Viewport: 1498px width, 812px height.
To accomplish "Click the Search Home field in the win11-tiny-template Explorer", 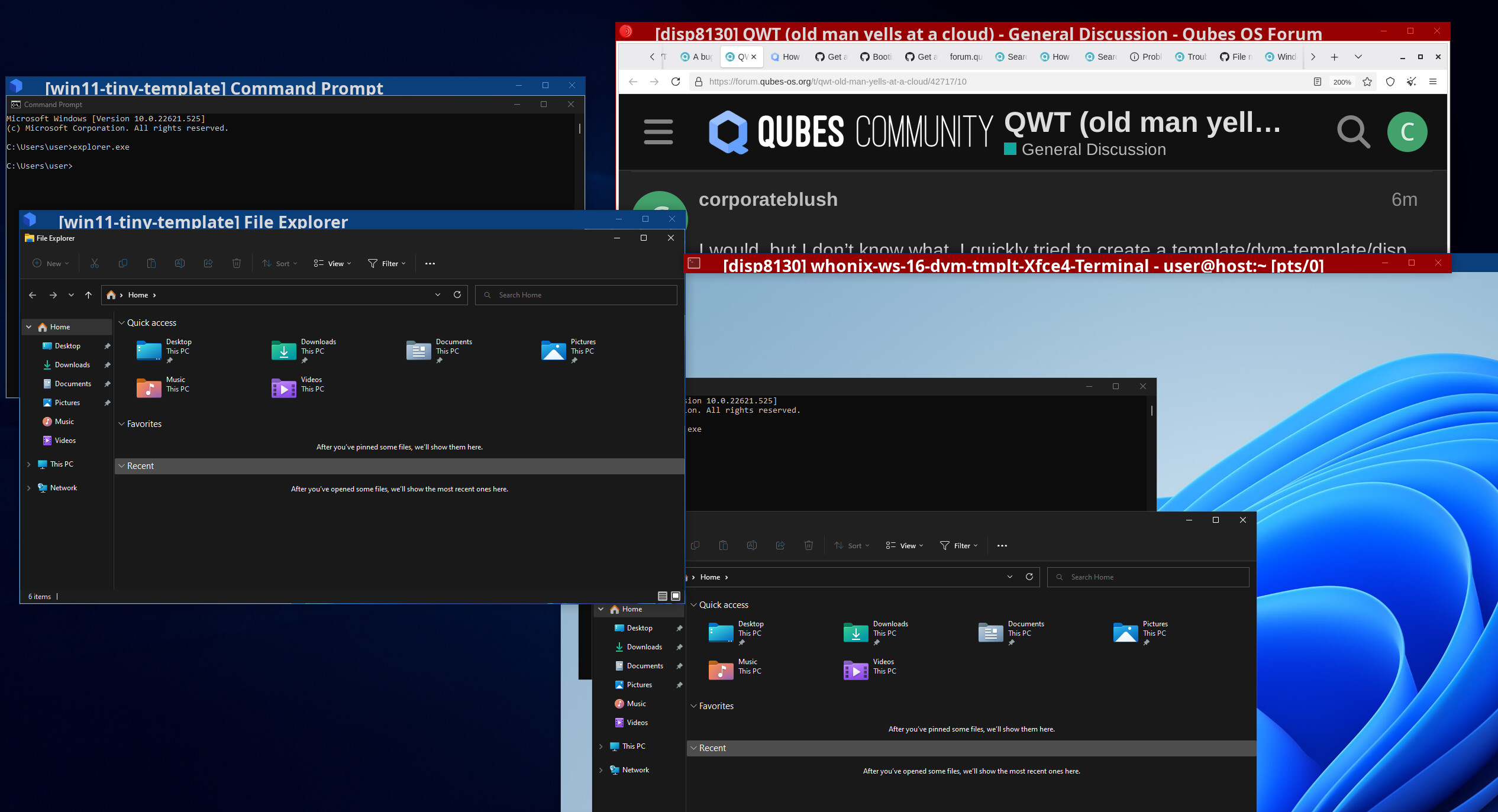I will [576, 295].
